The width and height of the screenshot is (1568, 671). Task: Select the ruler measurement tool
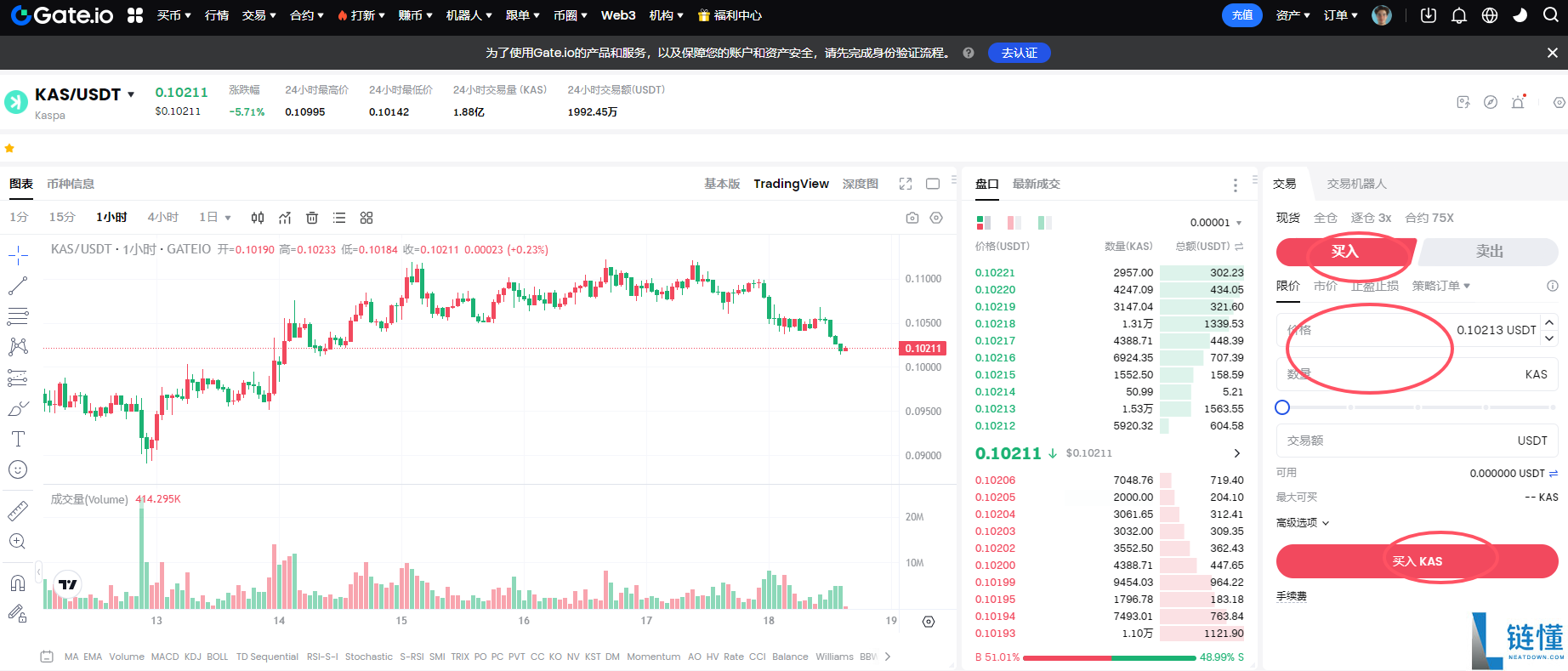point(18,510)
